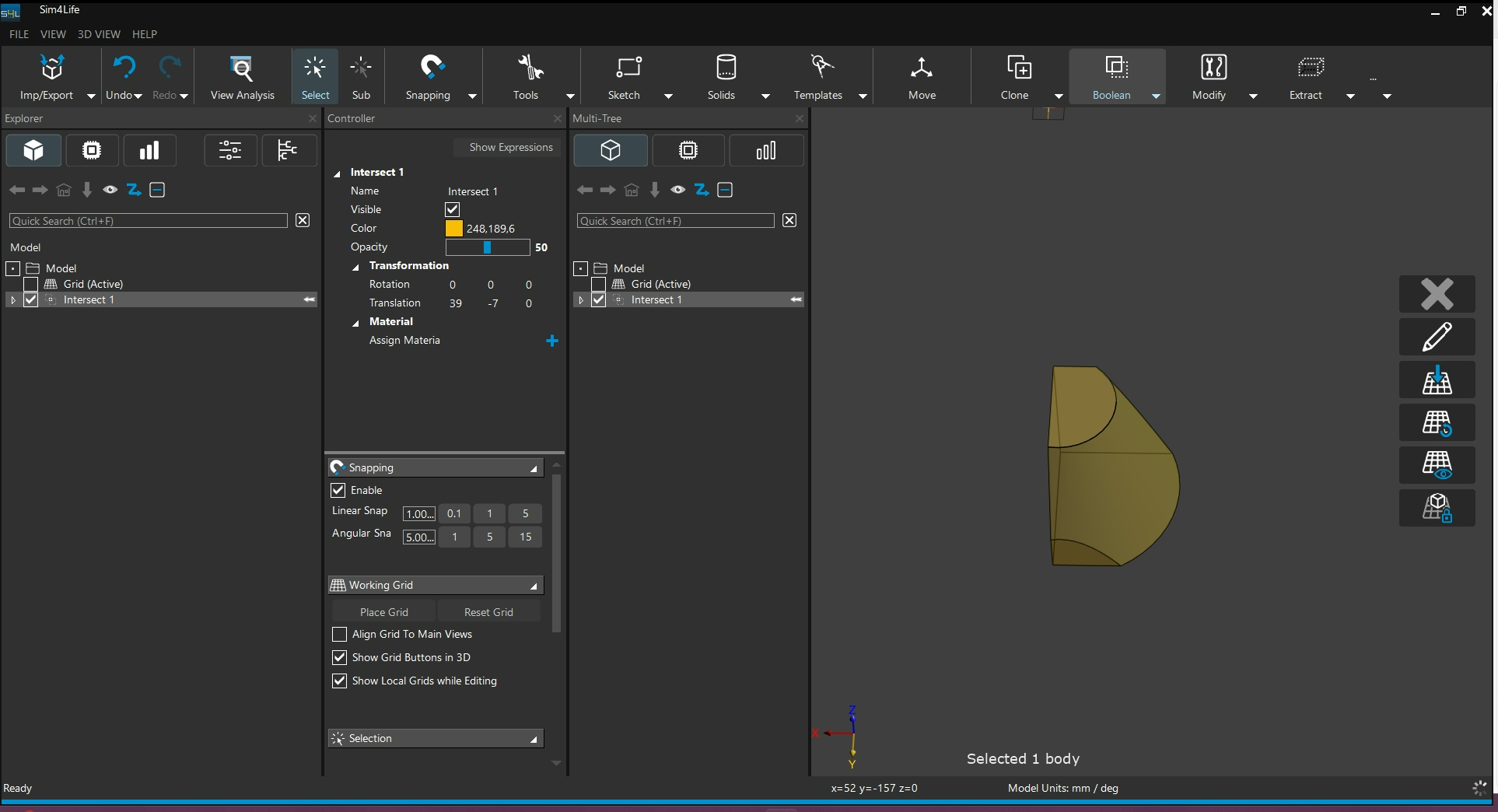This screenshot has height=812, width=1498.
Task: Select the Move tool
Action: pos(922,76)
